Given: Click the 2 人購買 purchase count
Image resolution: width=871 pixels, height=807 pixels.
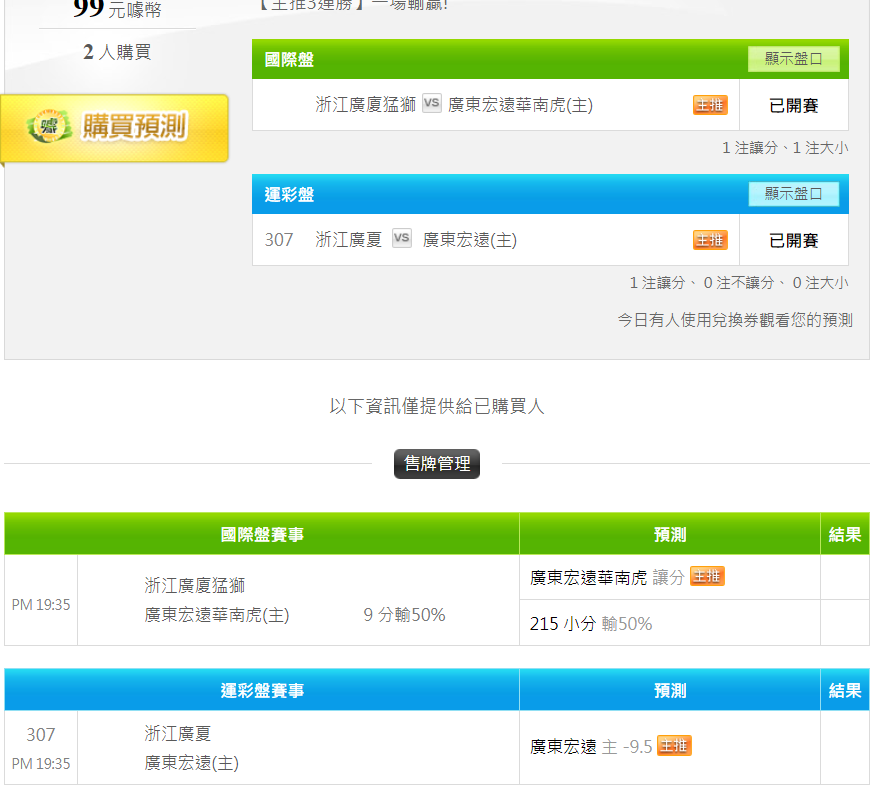Looking at the screenshot, I should (x=117, y=52).
